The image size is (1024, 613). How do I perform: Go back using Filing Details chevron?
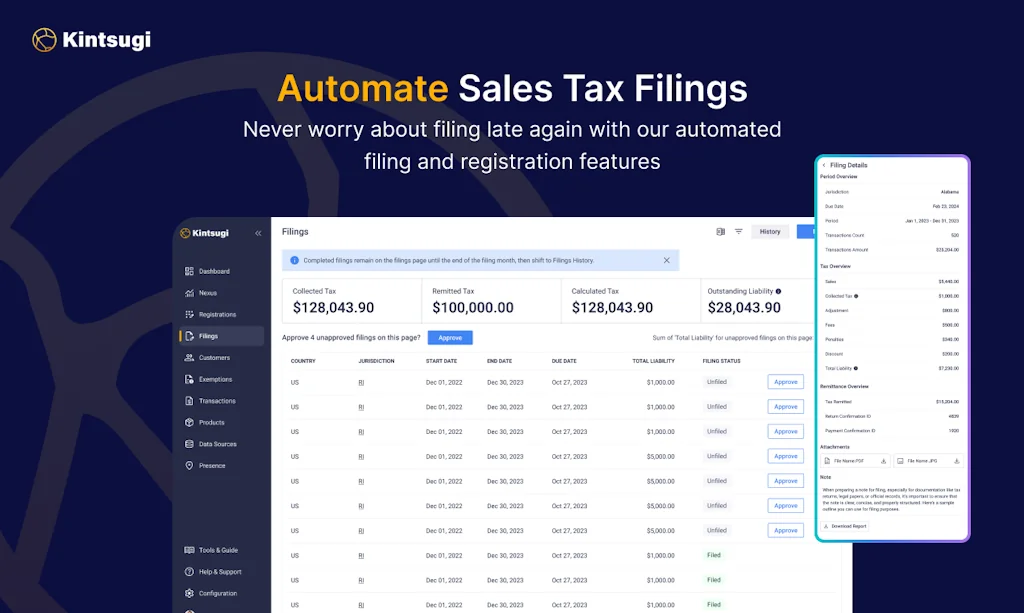824,165
